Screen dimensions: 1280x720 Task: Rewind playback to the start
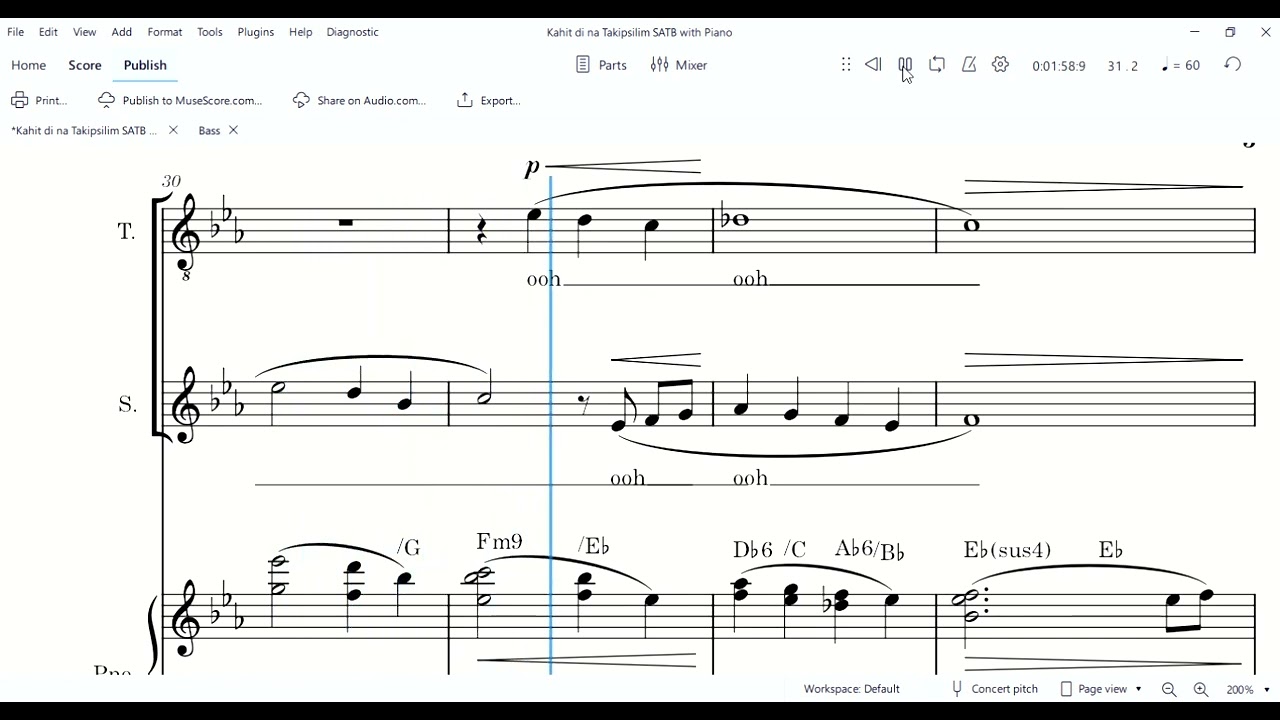pyautogui.click(x=873, y=65)
